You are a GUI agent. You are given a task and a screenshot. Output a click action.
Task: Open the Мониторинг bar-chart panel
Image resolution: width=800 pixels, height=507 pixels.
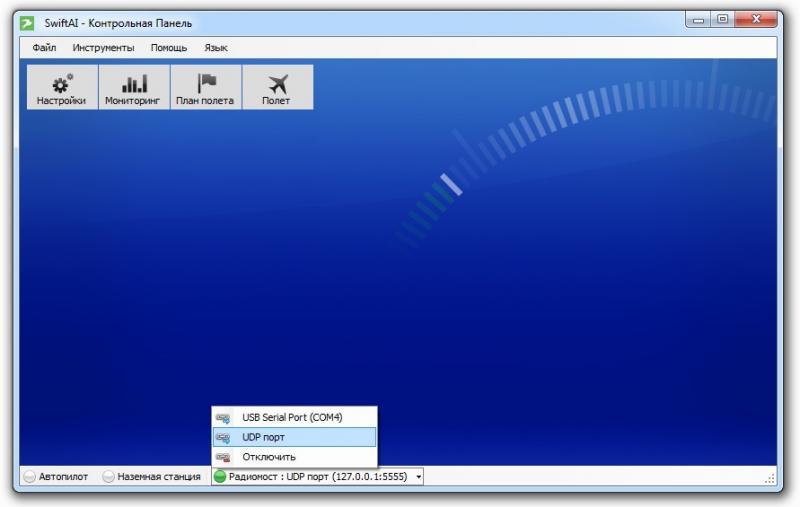click(x=134, y=88)
